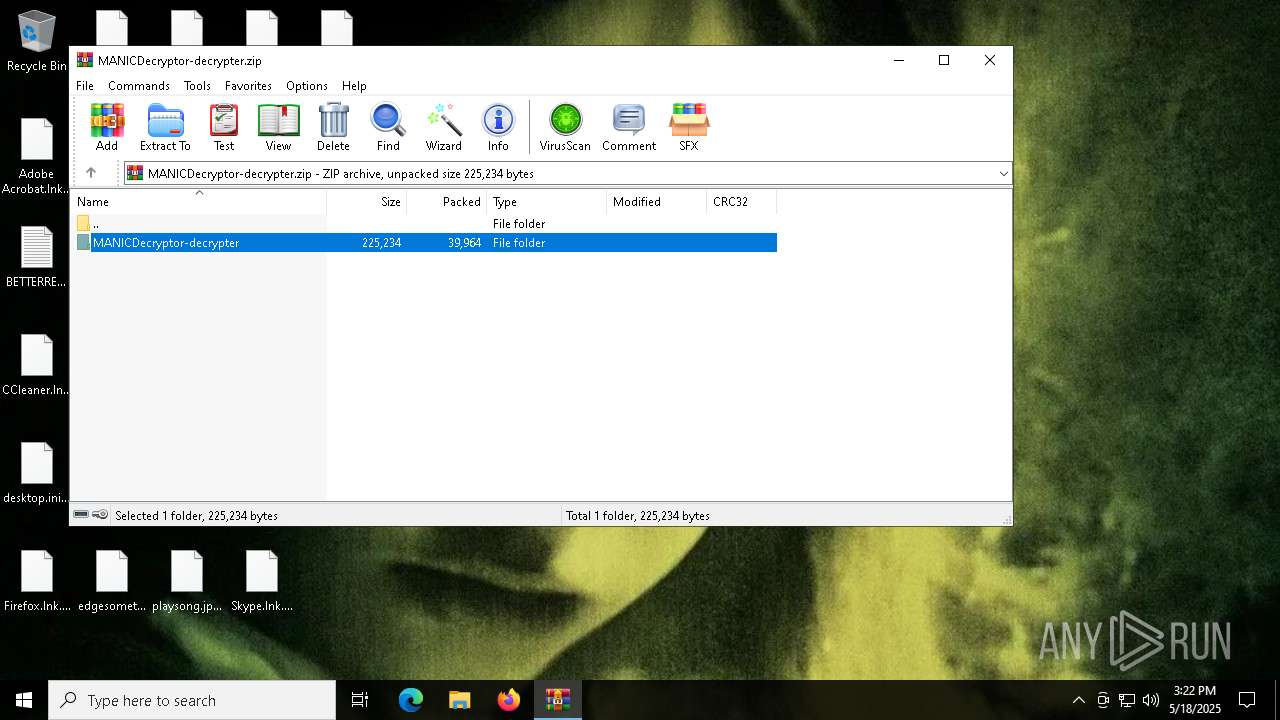
Task: Open File Explorer from taskbar
Action: [460, 700]
